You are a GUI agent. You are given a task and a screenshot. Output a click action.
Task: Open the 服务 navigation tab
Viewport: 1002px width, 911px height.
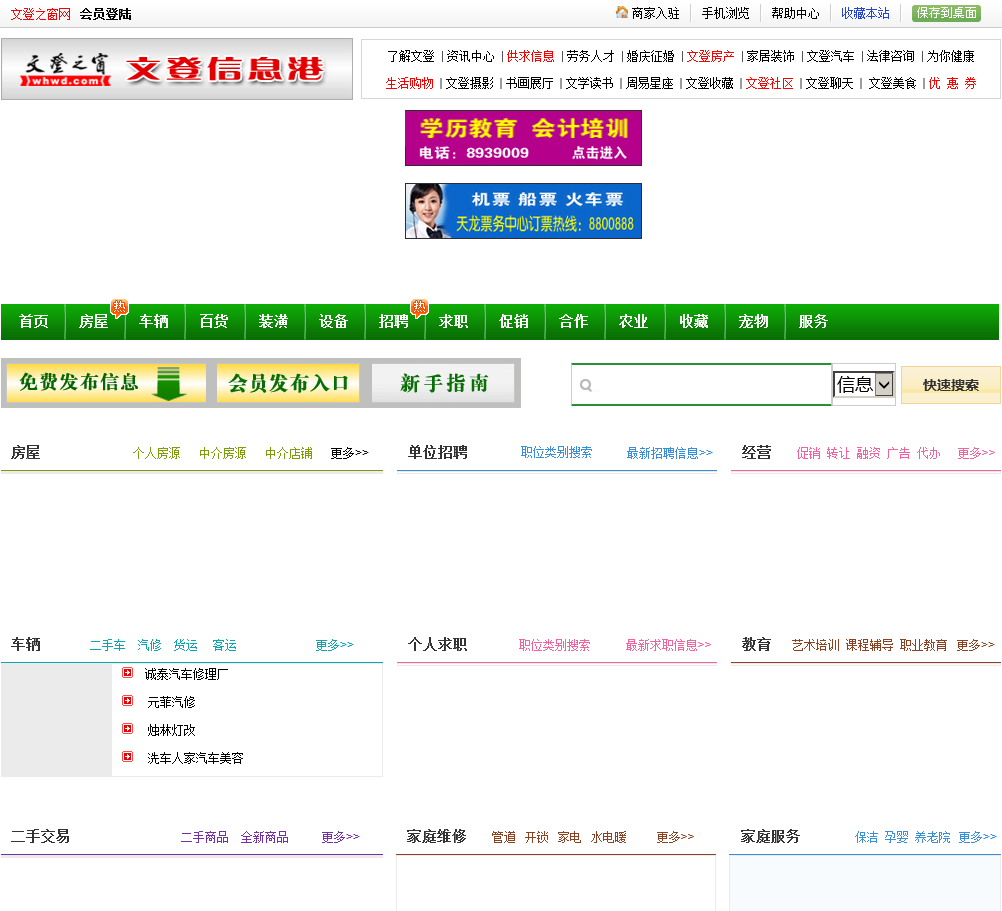point(814,321)
